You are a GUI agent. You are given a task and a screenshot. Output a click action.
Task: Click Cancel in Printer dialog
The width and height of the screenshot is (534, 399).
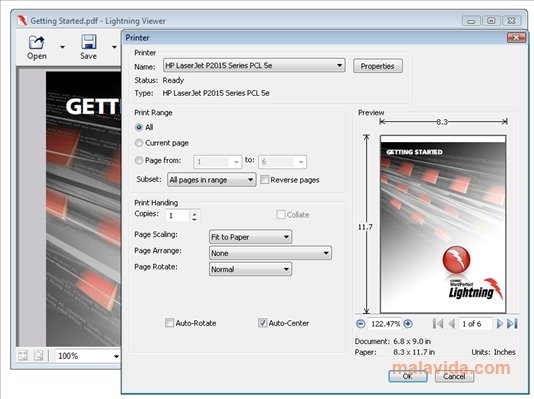click(x=454, y=376)
